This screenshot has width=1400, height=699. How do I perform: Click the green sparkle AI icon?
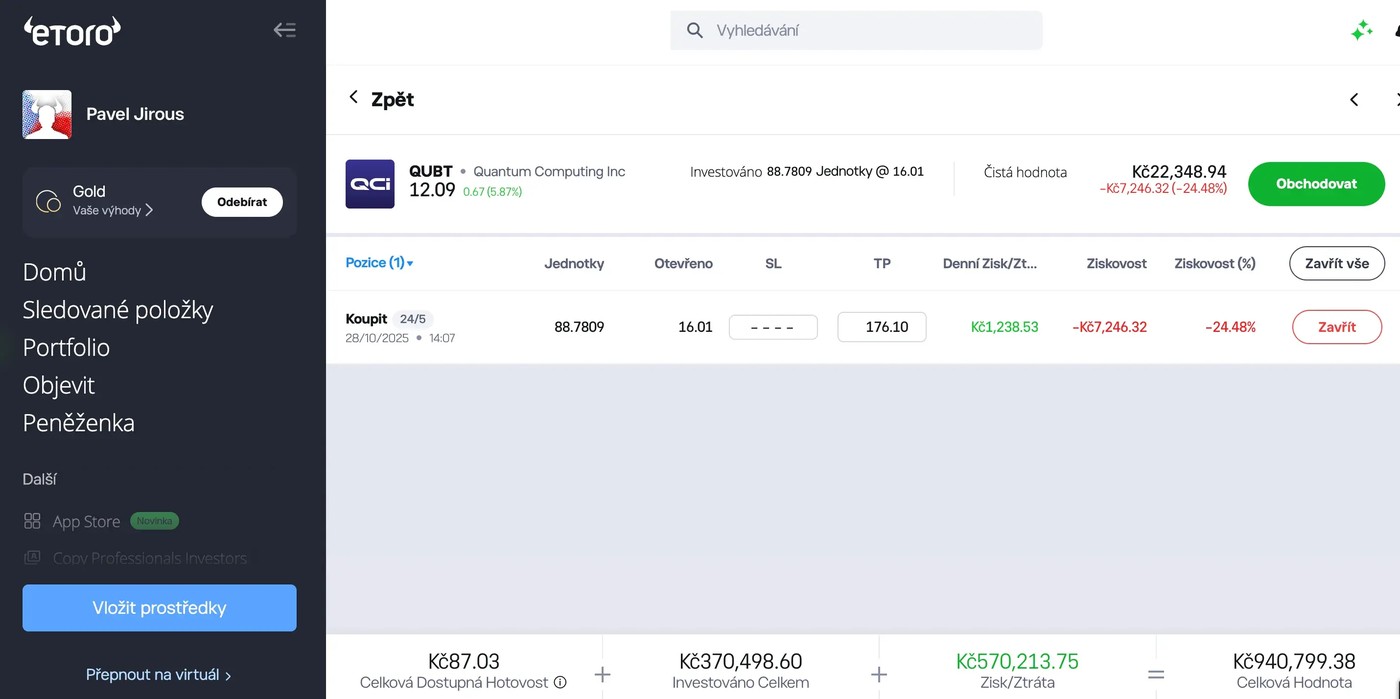(1361, 31)
